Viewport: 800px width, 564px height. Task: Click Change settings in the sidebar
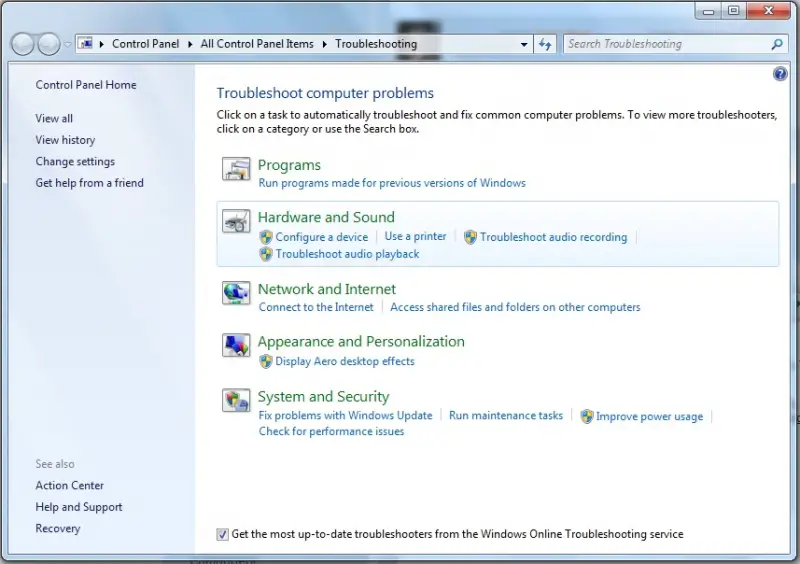pos(75,161)
